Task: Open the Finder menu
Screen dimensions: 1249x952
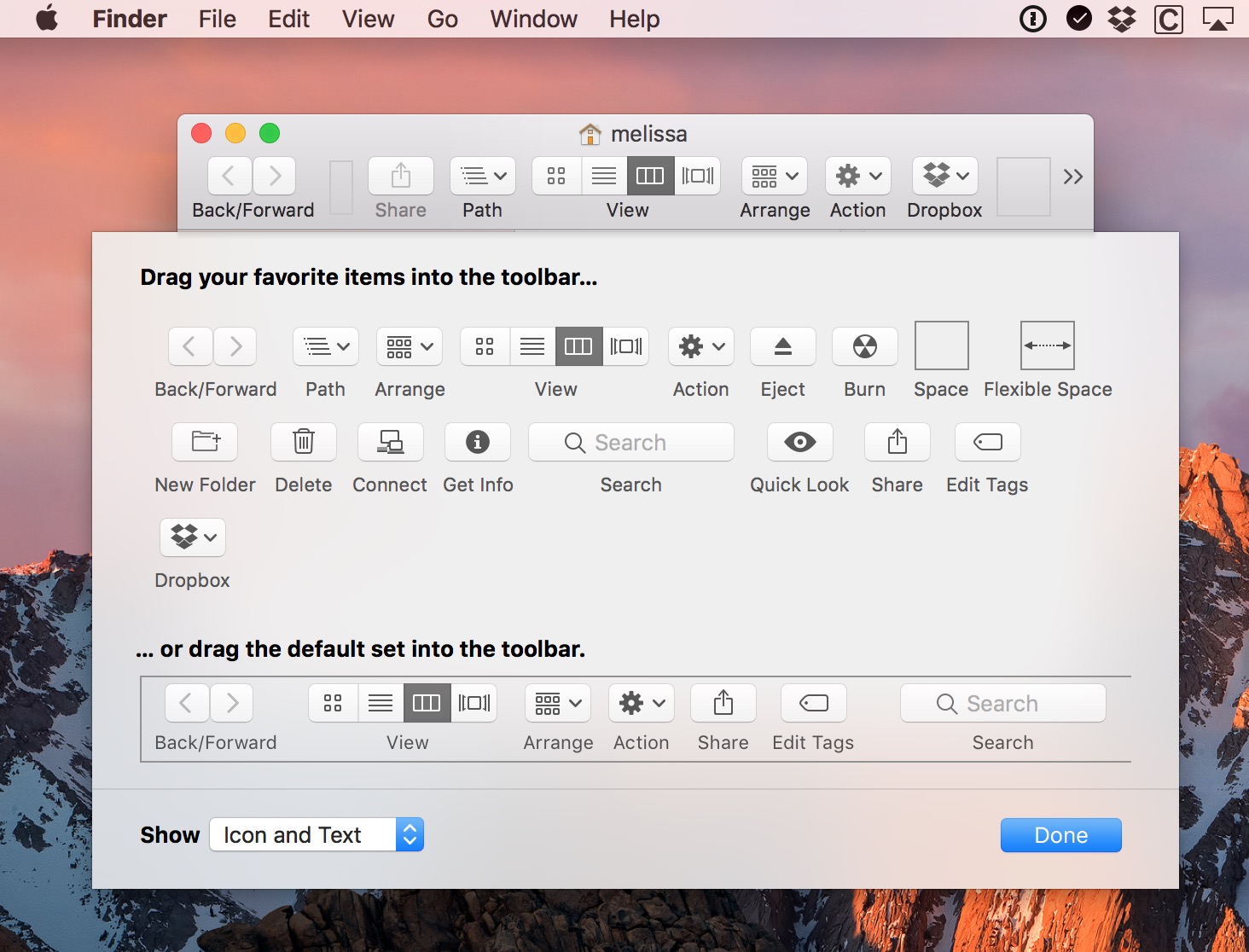Action: click(130, 19)
